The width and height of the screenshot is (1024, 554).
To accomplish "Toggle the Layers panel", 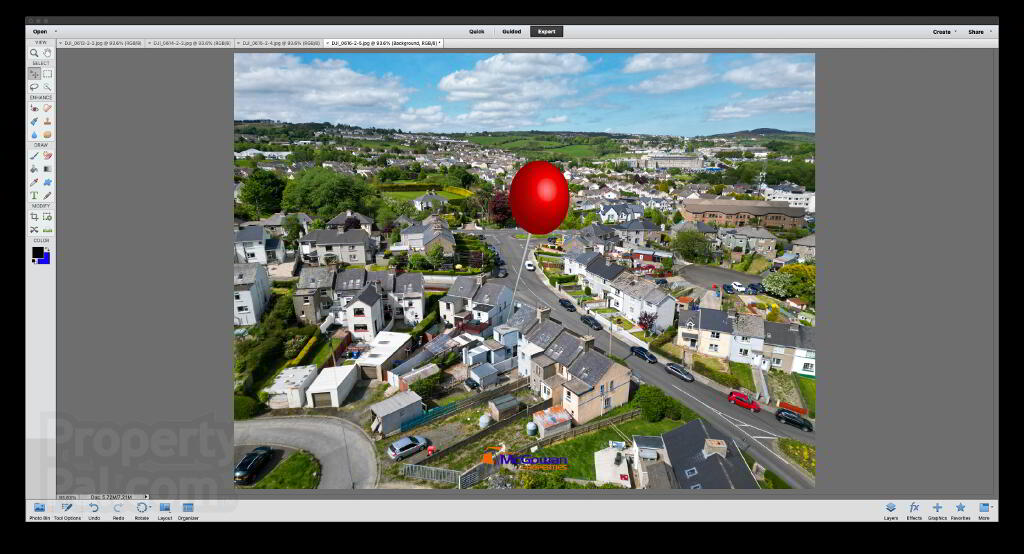I will pos(891,511).
